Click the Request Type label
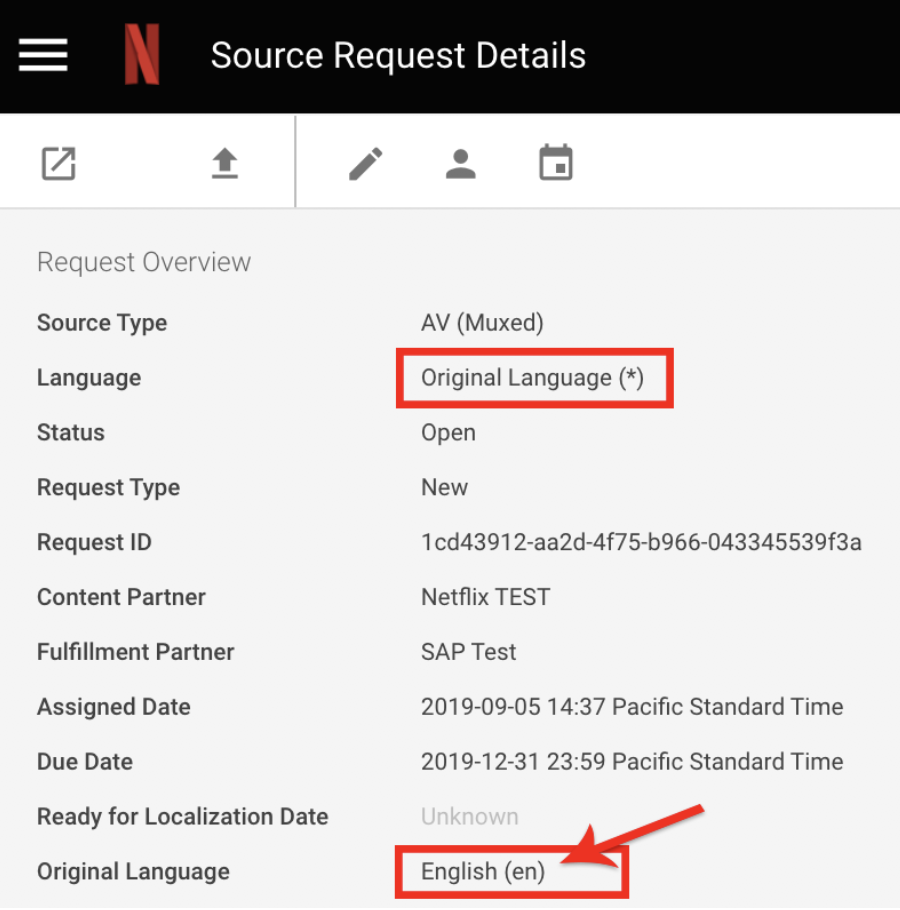This screenshot has width=900, height=910. tap(109, 488)
